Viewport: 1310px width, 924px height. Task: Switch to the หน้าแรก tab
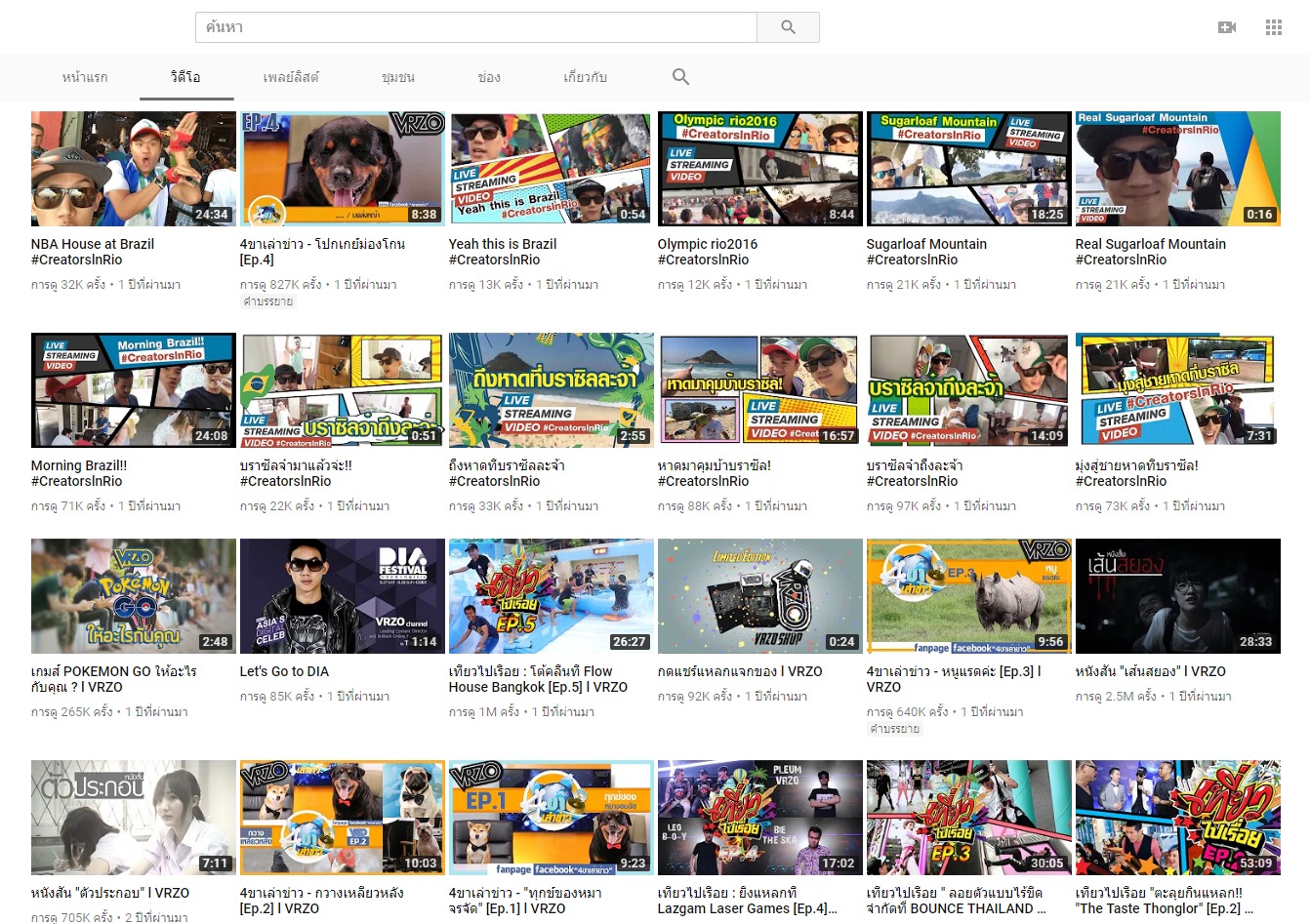click(x=85, y=77)
